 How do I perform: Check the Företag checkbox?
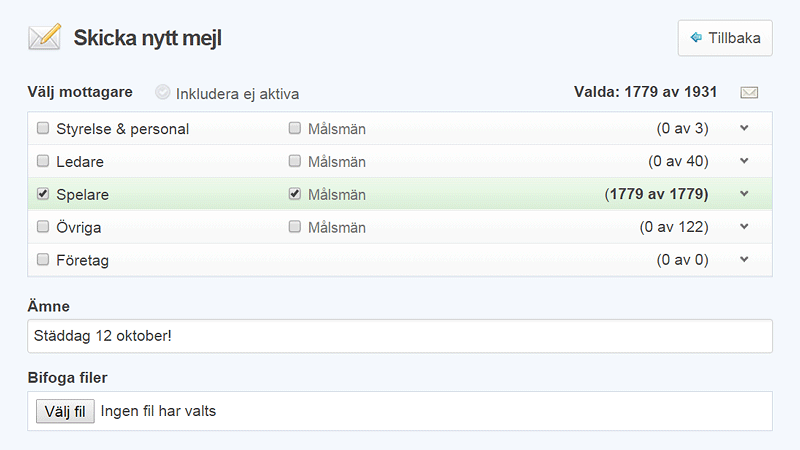[x=43, y=260]
